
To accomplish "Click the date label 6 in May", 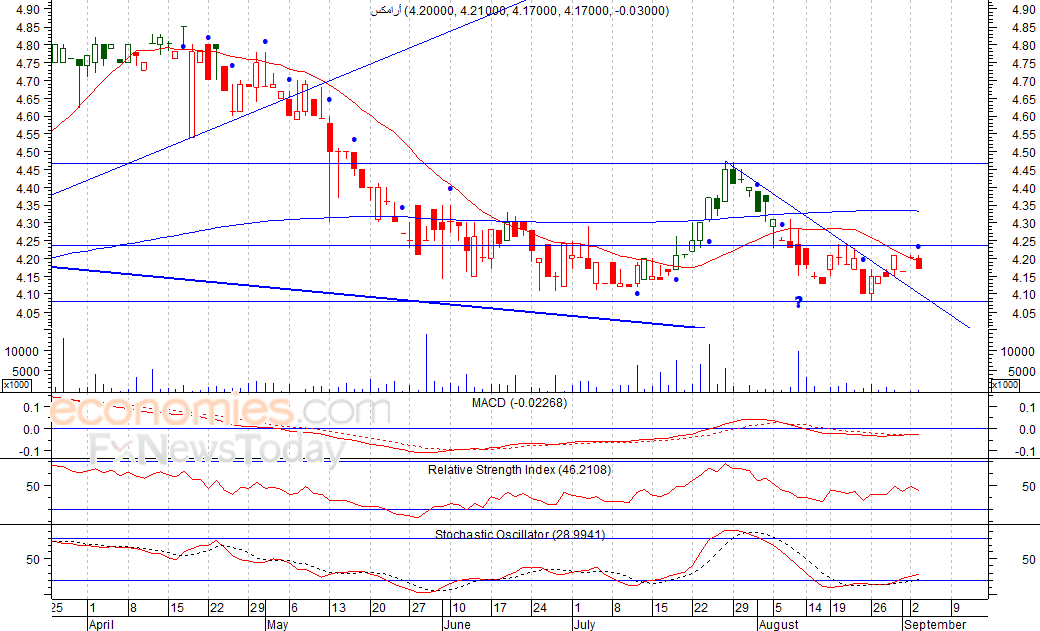I will (294, 608).
